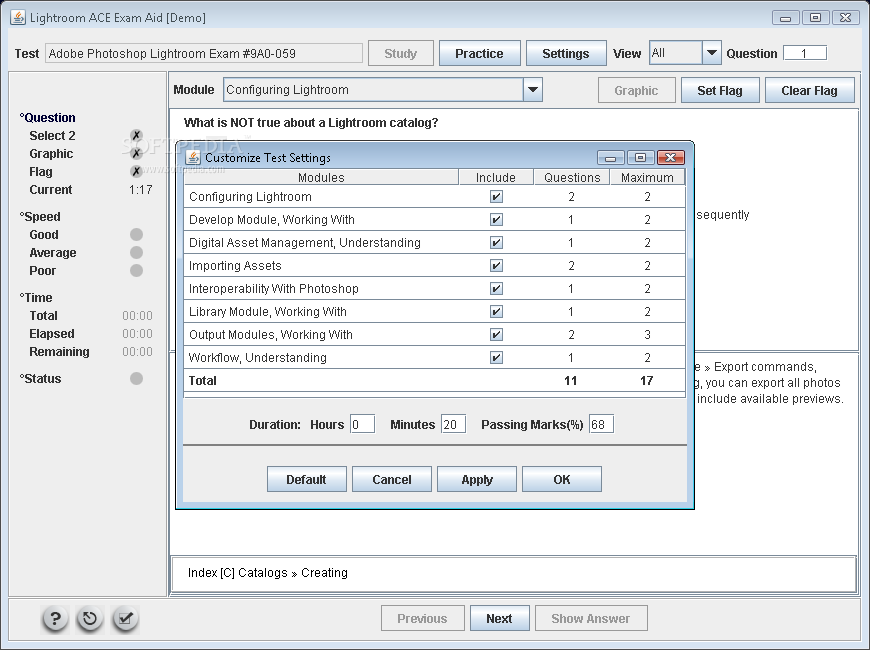Click the Library Module, Working With name
The image size is (870, 650).
(267, 311)
